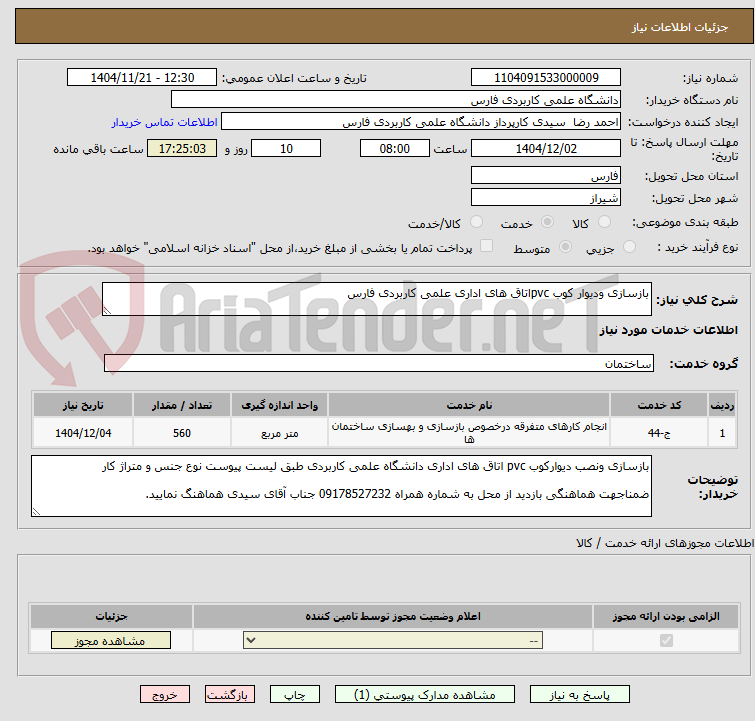The height and width of the screenshot is (721, 755).
Task: Click the خروج exit button
Action: click(165, 695)
